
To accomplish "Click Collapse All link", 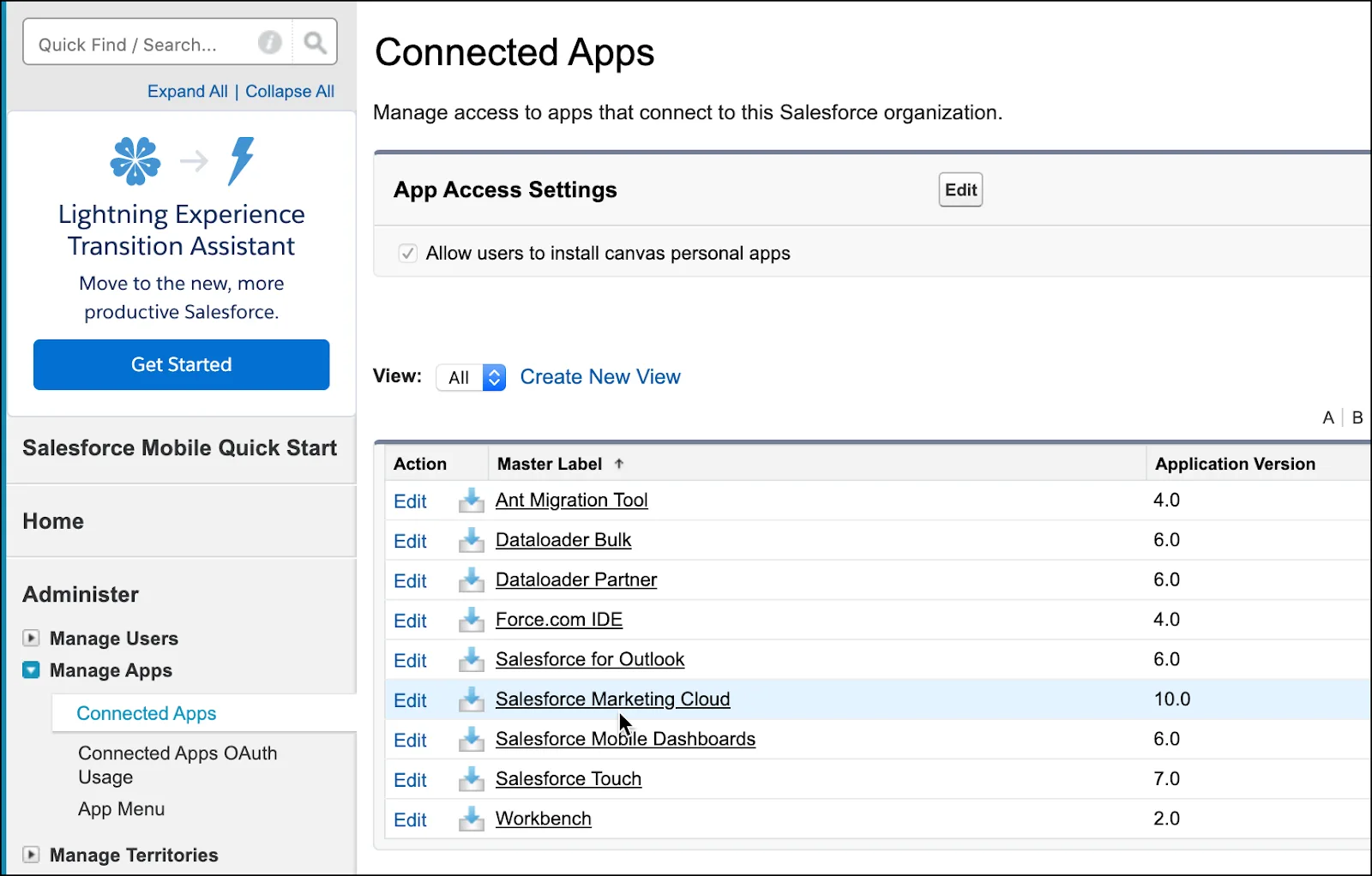I will (x=290, y=91).
